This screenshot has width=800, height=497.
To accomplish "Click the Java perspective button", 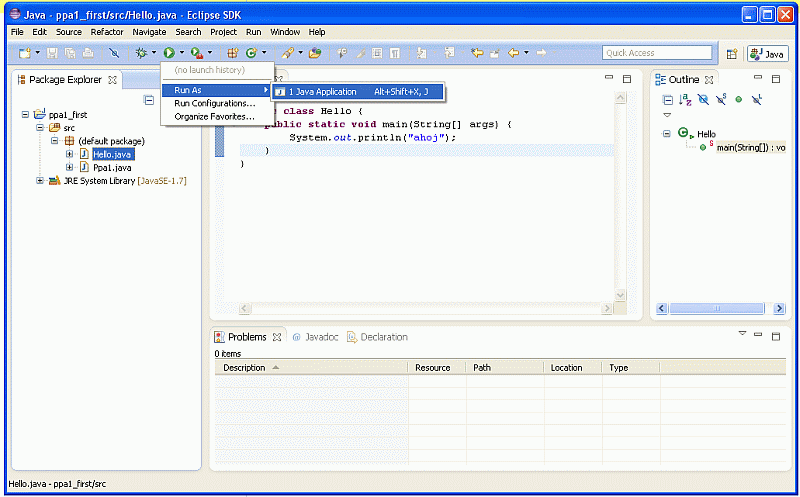I will pyautogui.click(x=767, y=54).
